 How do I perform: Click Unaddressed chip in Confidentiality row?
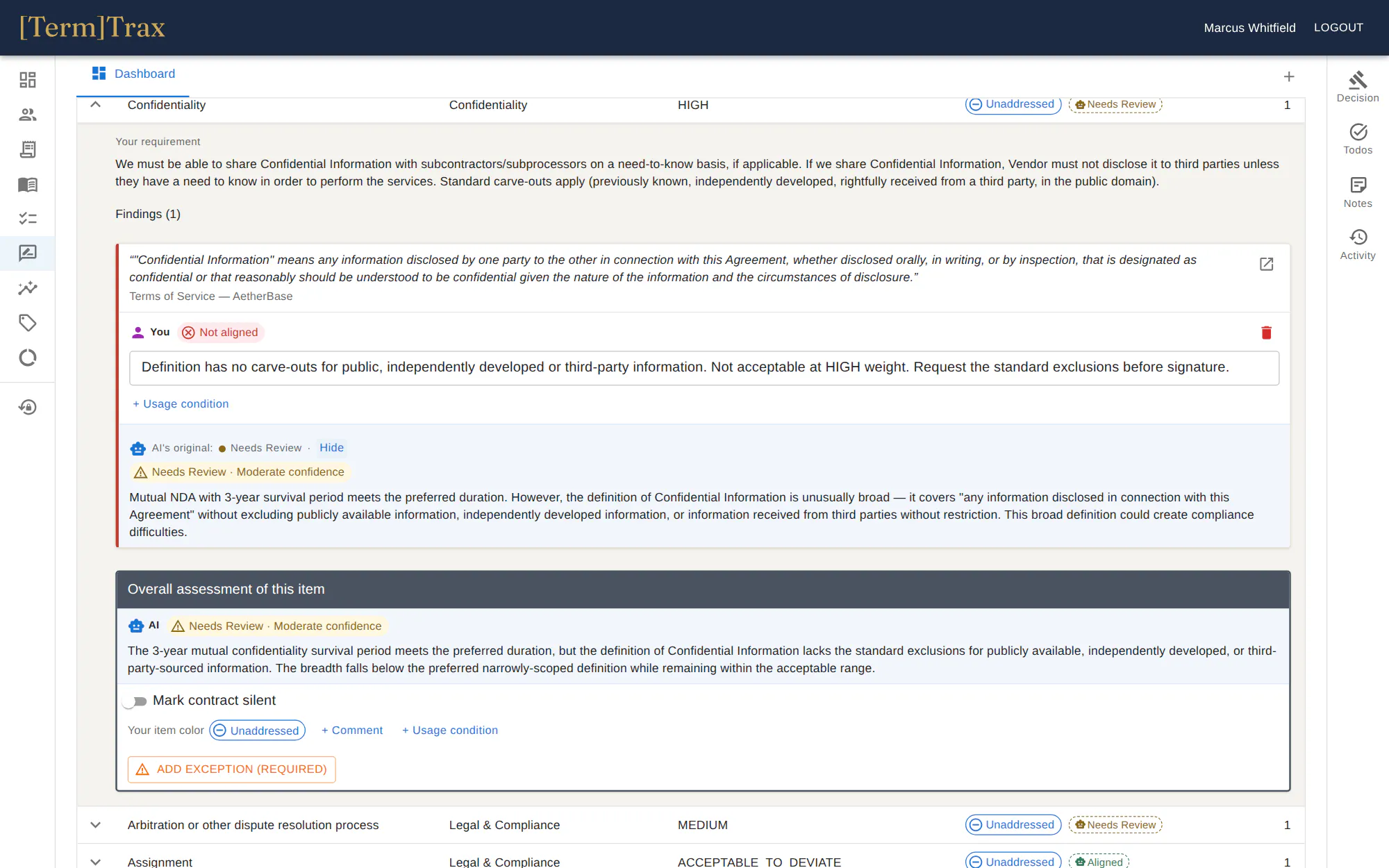tap(1013, 104)
